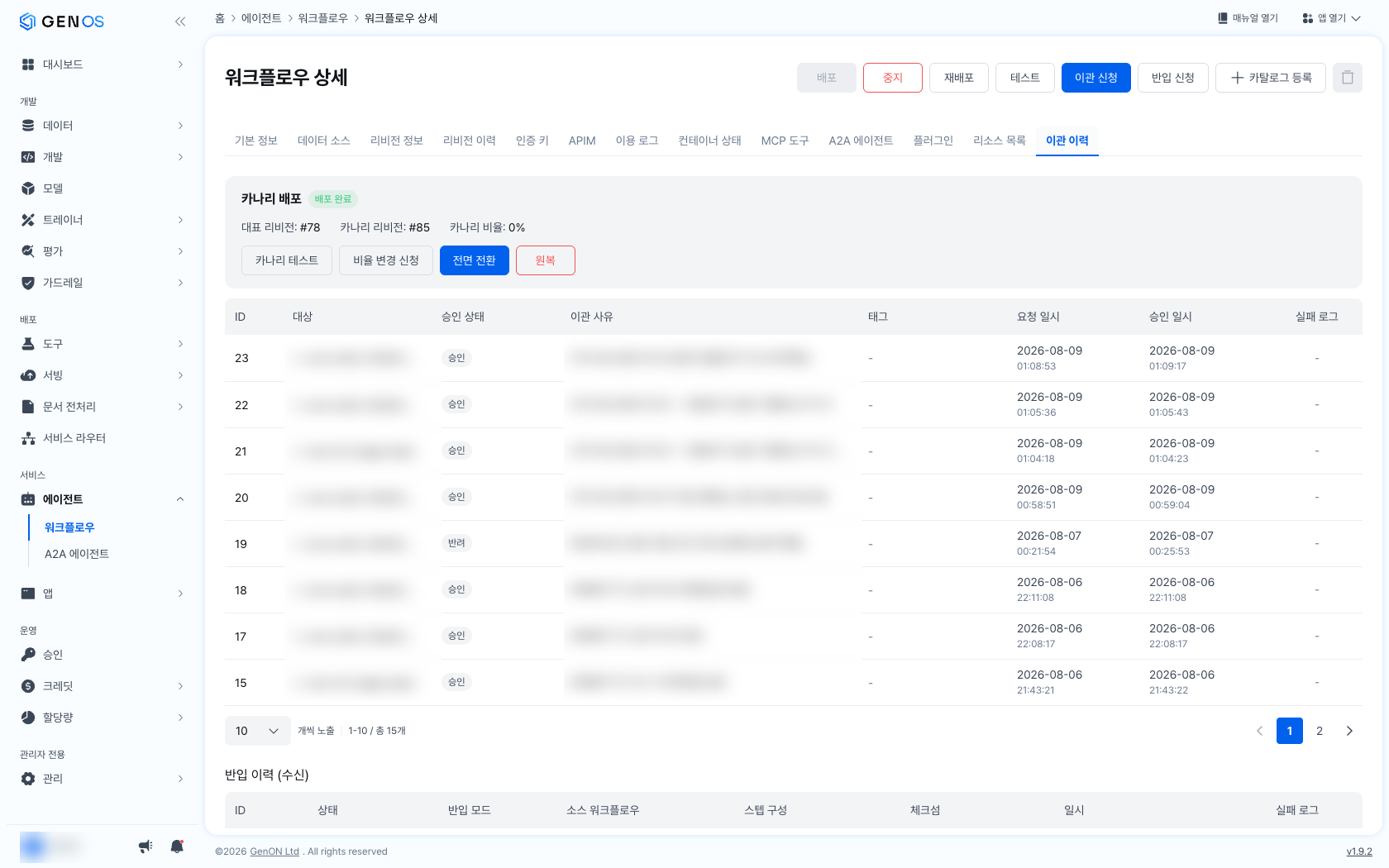1389x868 pixels.
Task: Switch to the 기본 정보 tab
Action: 256,141
